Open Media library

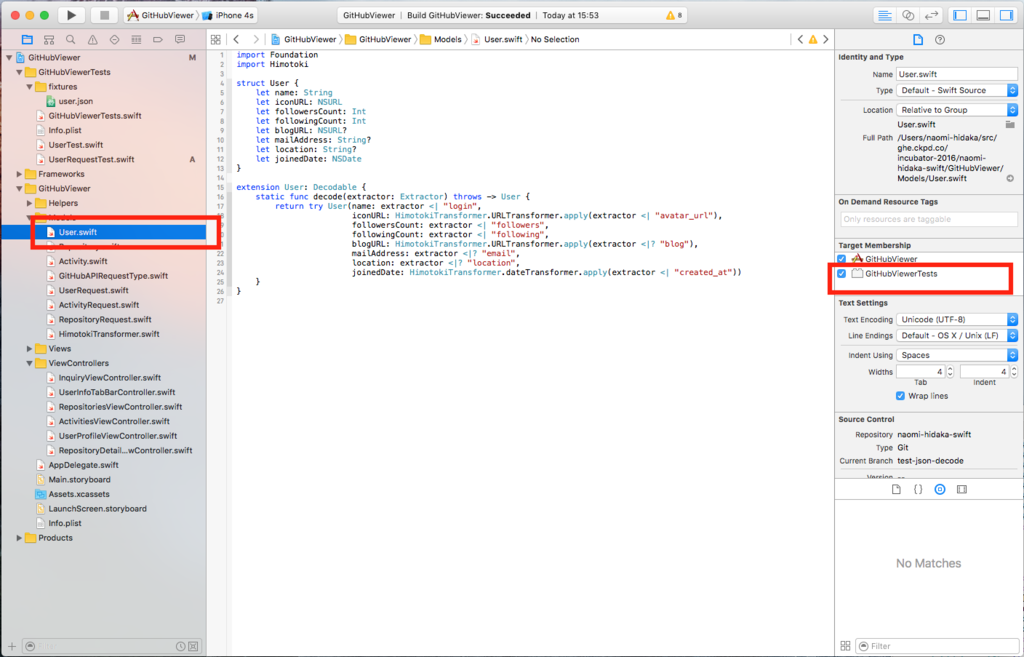962,489
